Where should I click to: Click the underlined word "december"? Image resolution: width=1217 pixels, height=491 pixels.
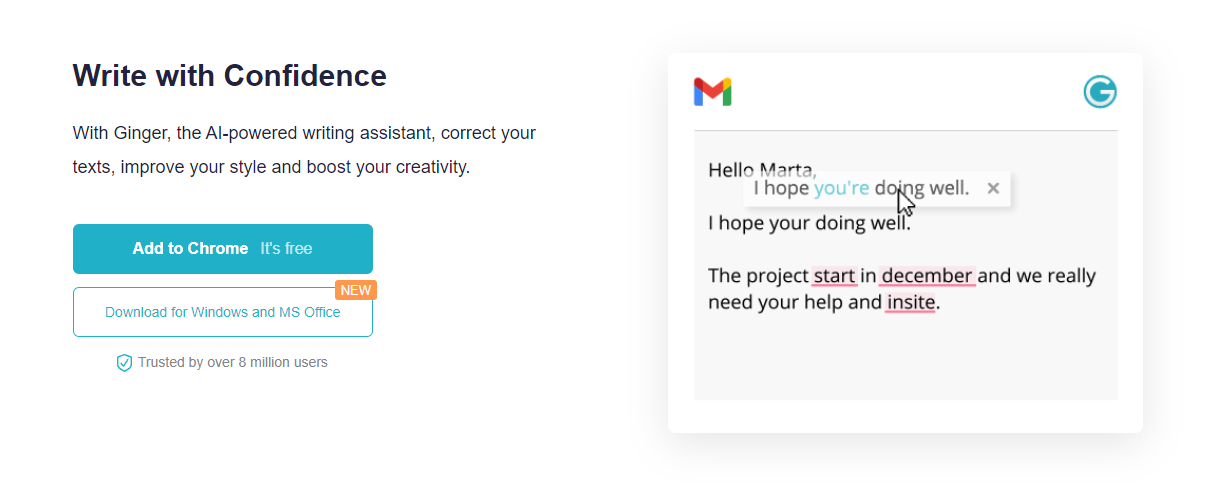(926, 276)
